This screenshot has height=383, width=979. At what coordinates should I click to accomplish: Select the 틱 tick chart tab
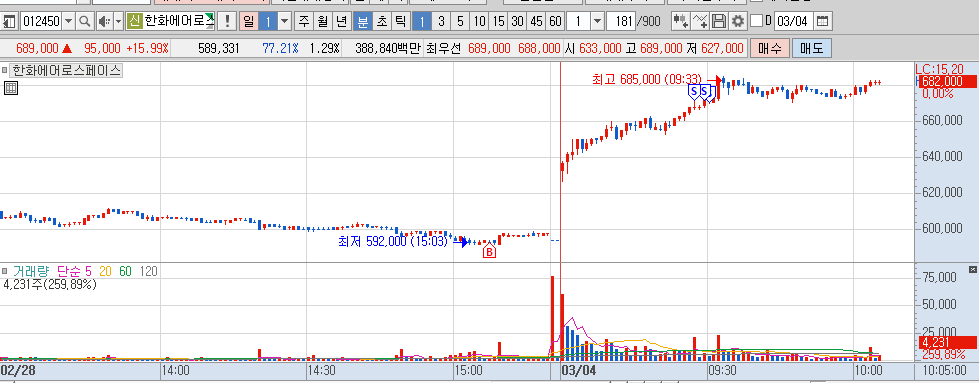(x=400, y=22)
